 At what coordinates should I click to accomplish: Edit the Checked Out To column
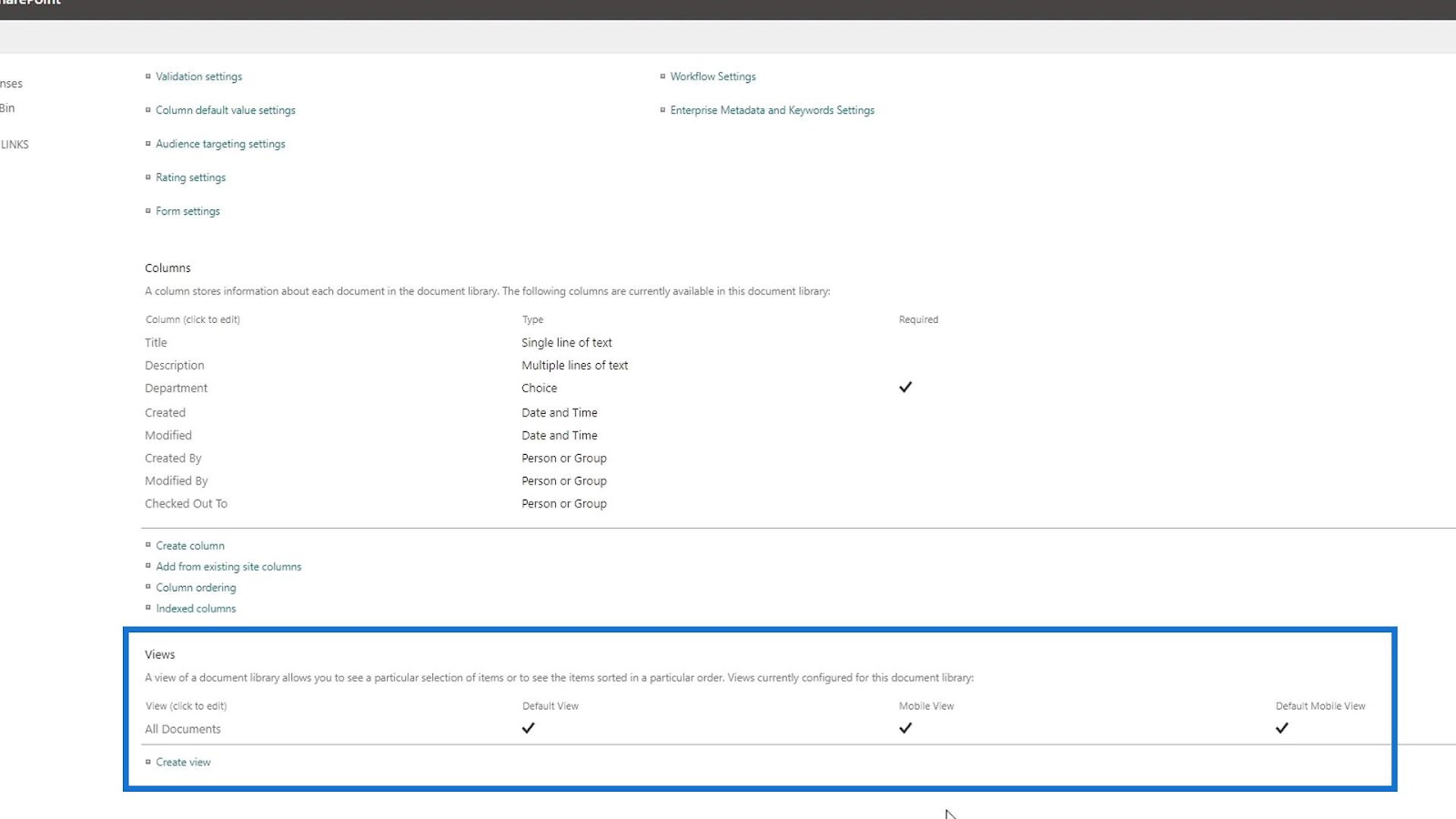pos(186,504)
